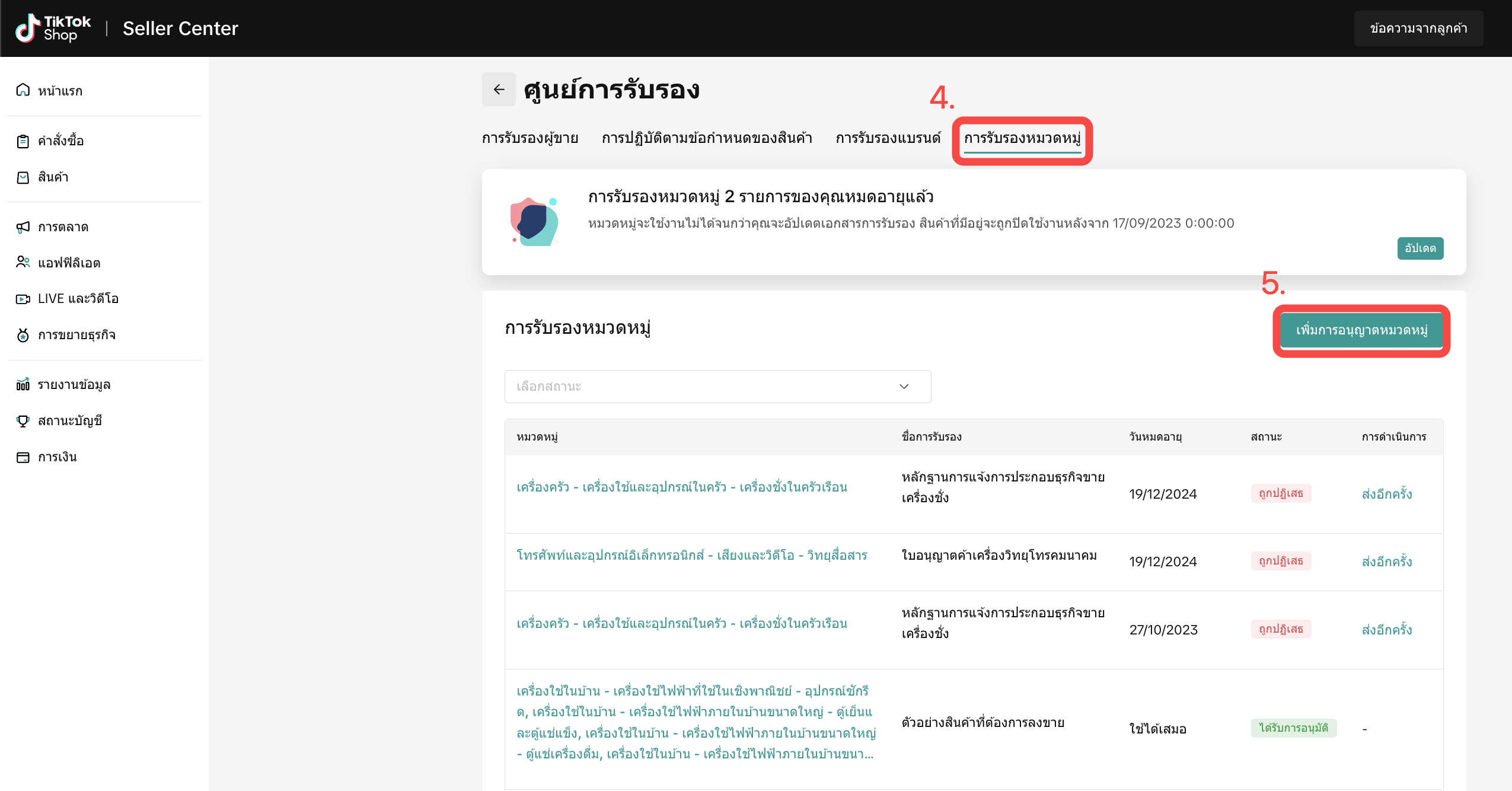Click the add category permission button

pos(1361,330)
